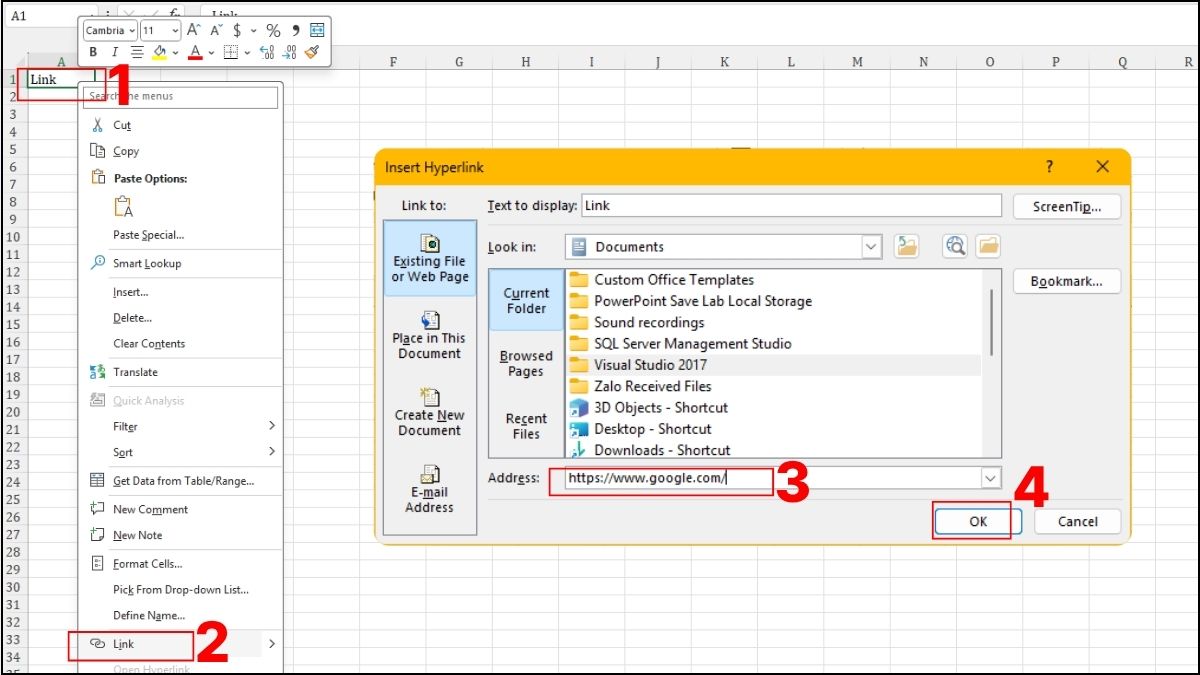Open the Bookmark dialog
The width and height of the screenshot is (1200, 675).
click(x=1066, y=281)
